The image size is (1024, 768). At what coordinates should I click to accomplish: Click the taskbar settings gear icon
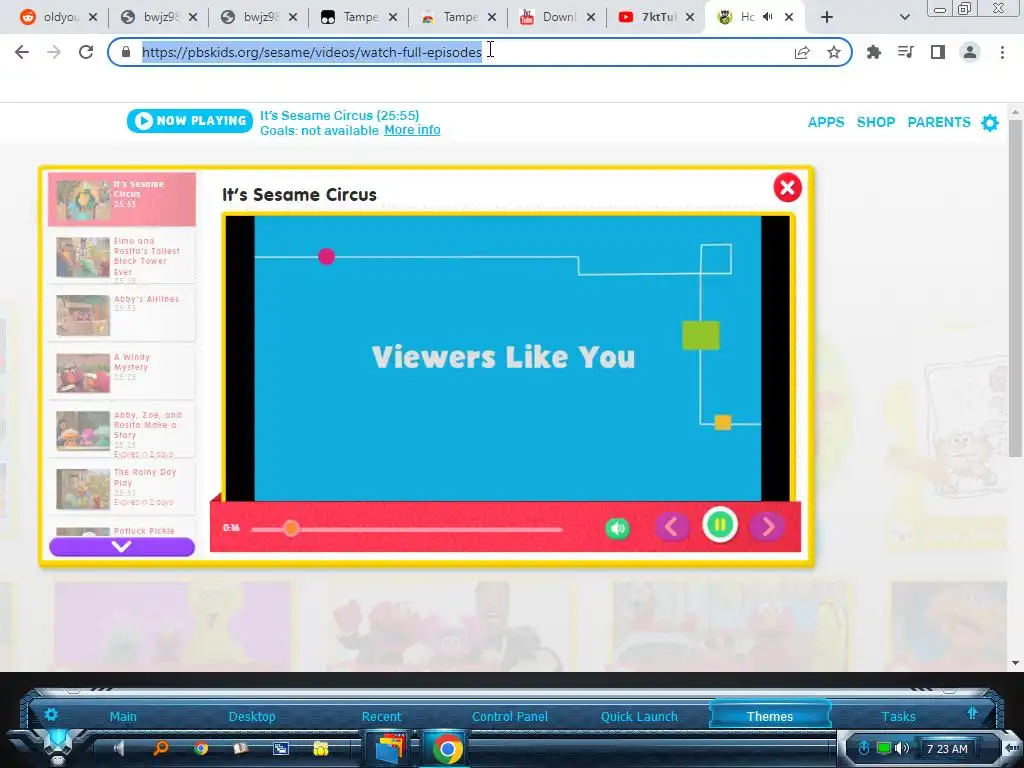(x=51, y=714)
